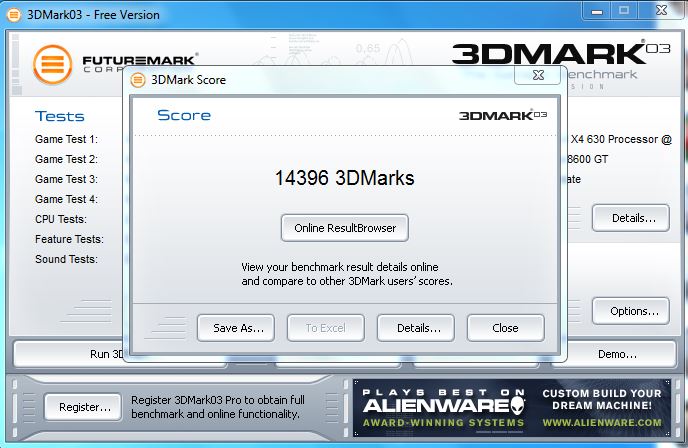Click the 'Feature Tests:' label
The image size is (688, 448).
[69, 239]
